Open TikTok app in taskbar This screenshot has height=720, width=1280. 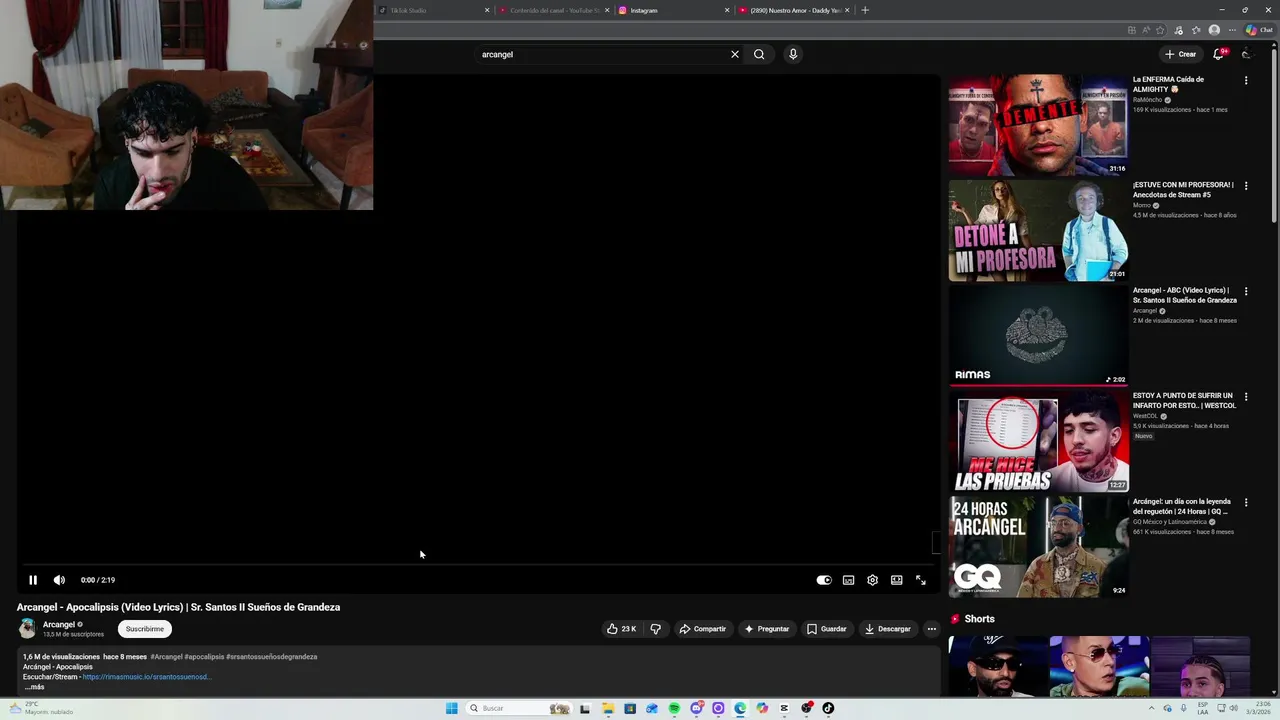[828, 708]
